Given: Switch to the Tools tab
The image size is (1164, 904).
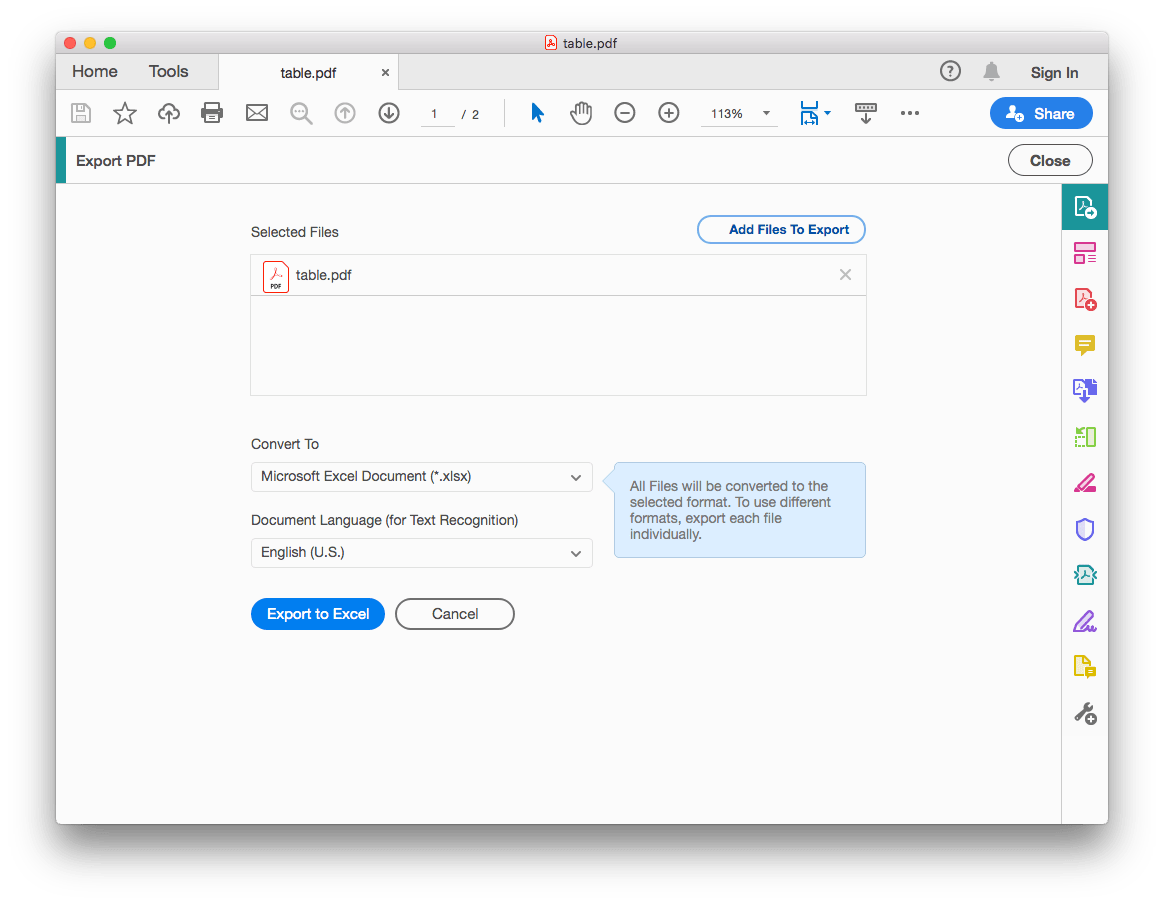Looking at the screenshot, I should (169, 72).
